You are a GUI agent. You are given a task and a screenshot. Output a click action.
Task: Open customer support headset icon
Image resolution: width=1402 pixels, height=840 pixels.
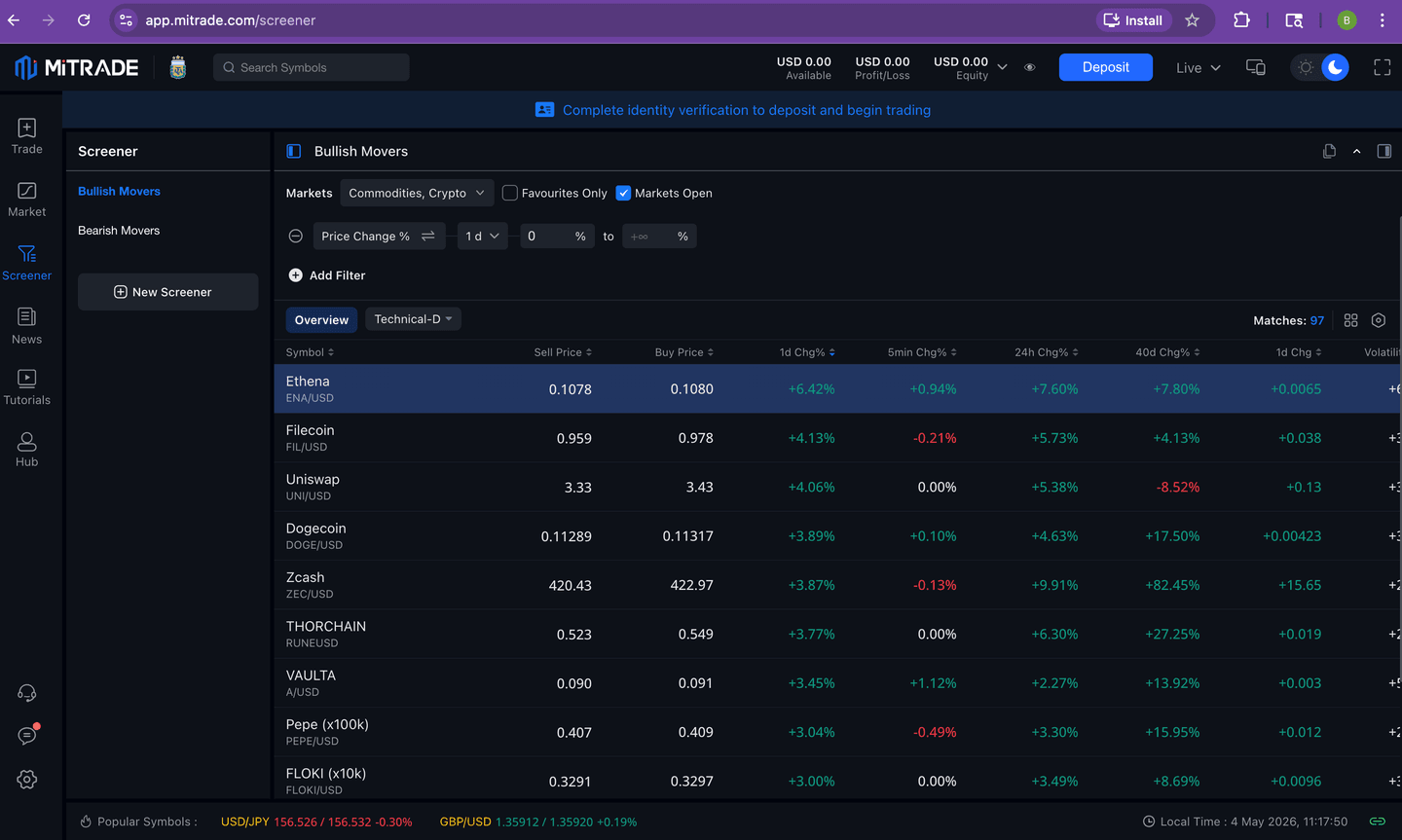[x=27, y=693]
